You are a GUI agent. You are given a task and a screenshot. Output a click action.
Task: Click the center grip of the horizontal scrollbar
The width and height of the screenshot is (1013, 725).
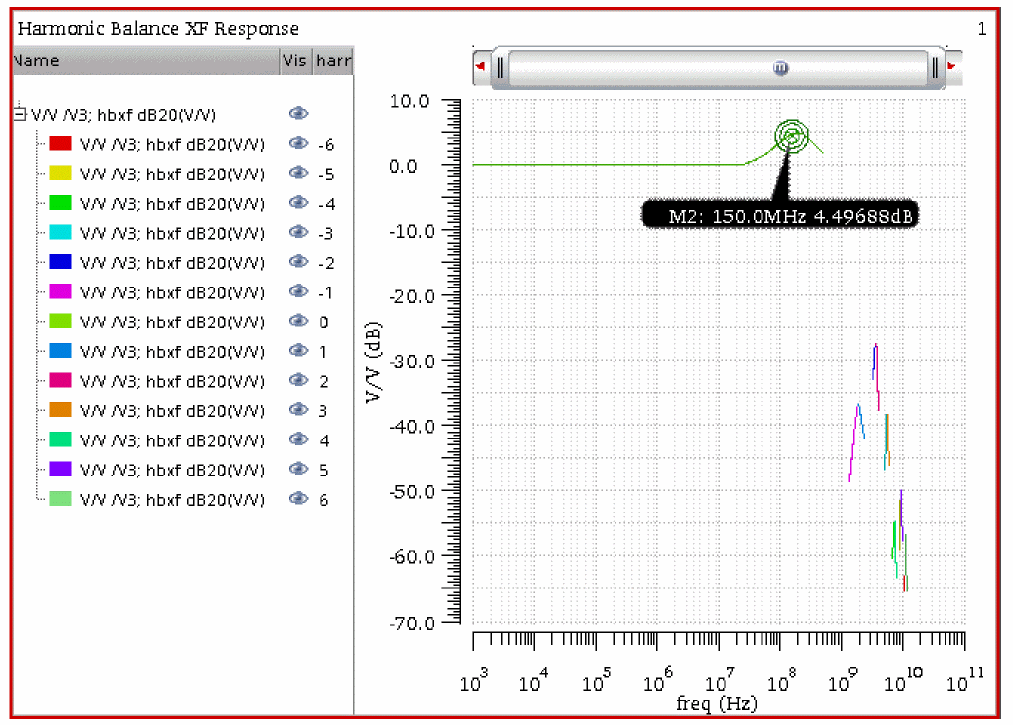[780, 67]
